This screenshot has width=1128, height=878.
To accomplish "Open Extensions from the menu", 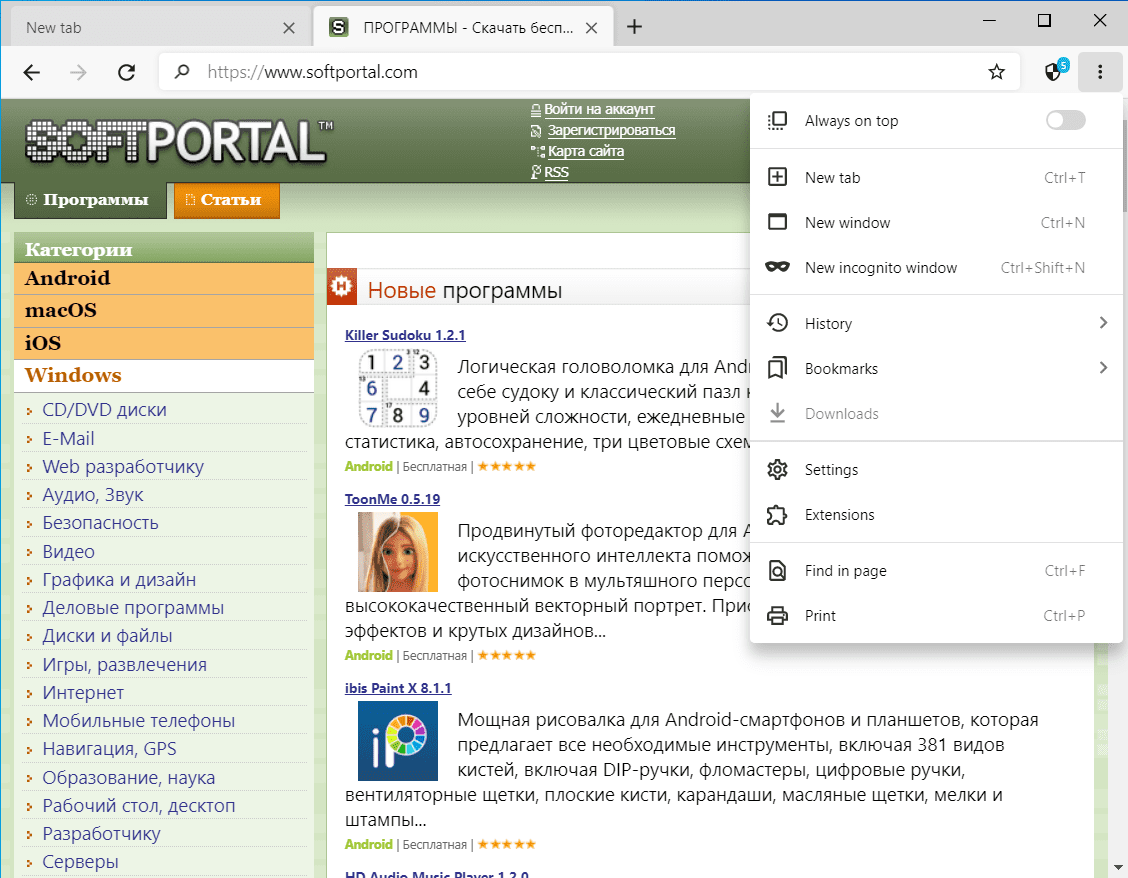I will (x=936, y=515).
